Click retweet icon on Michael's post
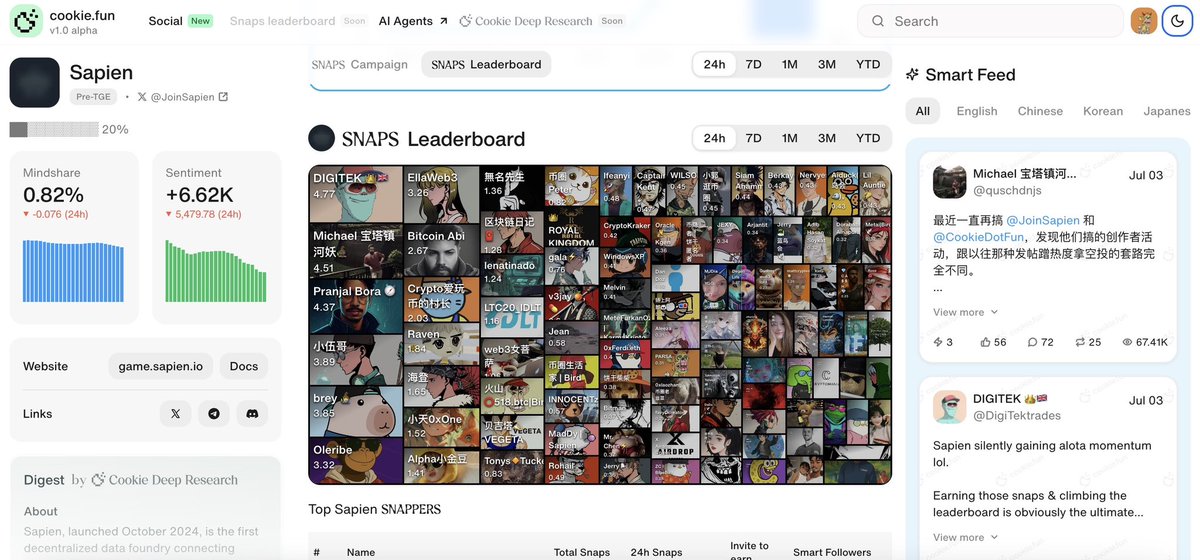 [1080, 342]
